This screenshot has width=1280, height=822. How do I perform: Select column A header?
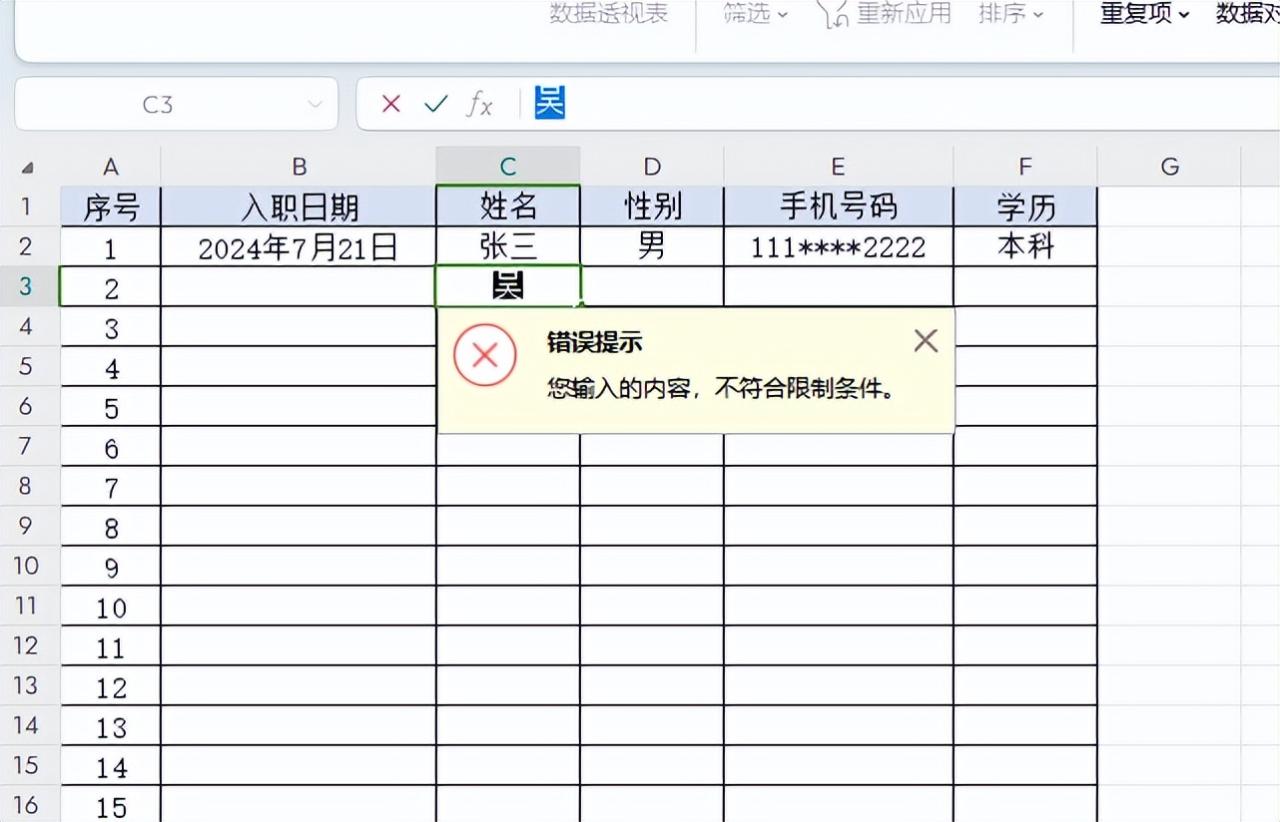(x=111, y=166)
